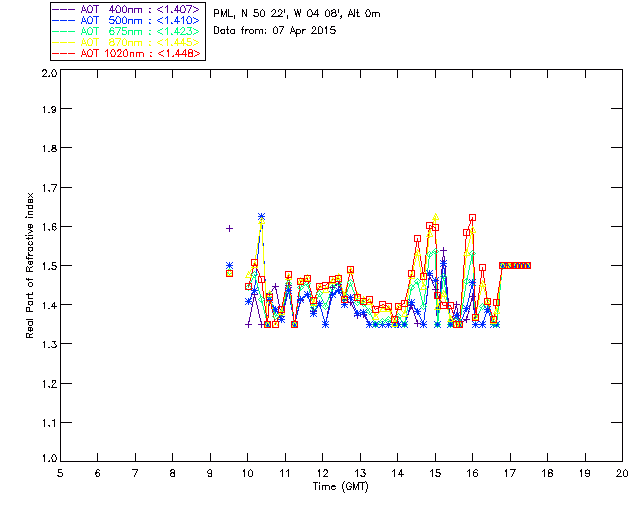Click the 'Data from: 07 Apr 2015' text

(x=275, y=30)
